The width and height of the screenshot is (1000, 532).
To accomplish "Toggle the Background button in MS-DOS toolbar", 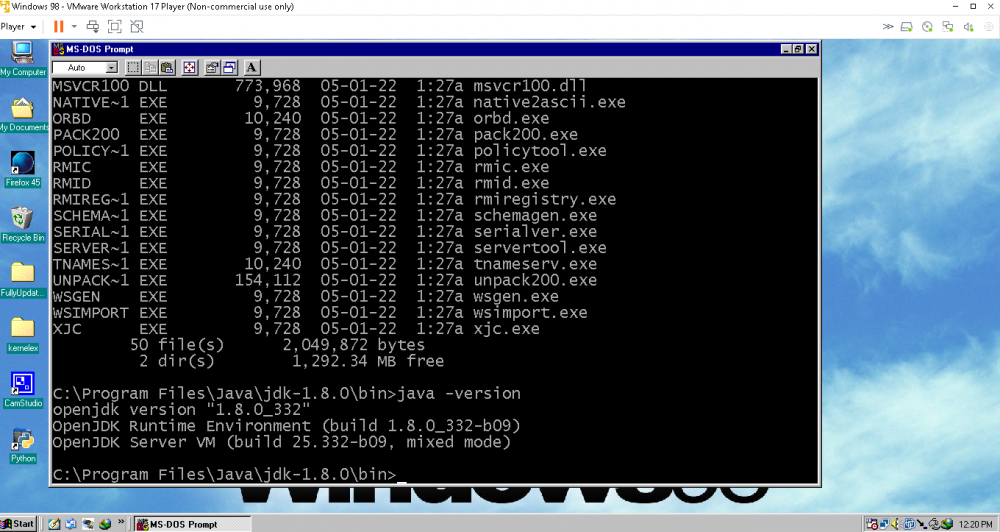I will click(x=229, y=68).
